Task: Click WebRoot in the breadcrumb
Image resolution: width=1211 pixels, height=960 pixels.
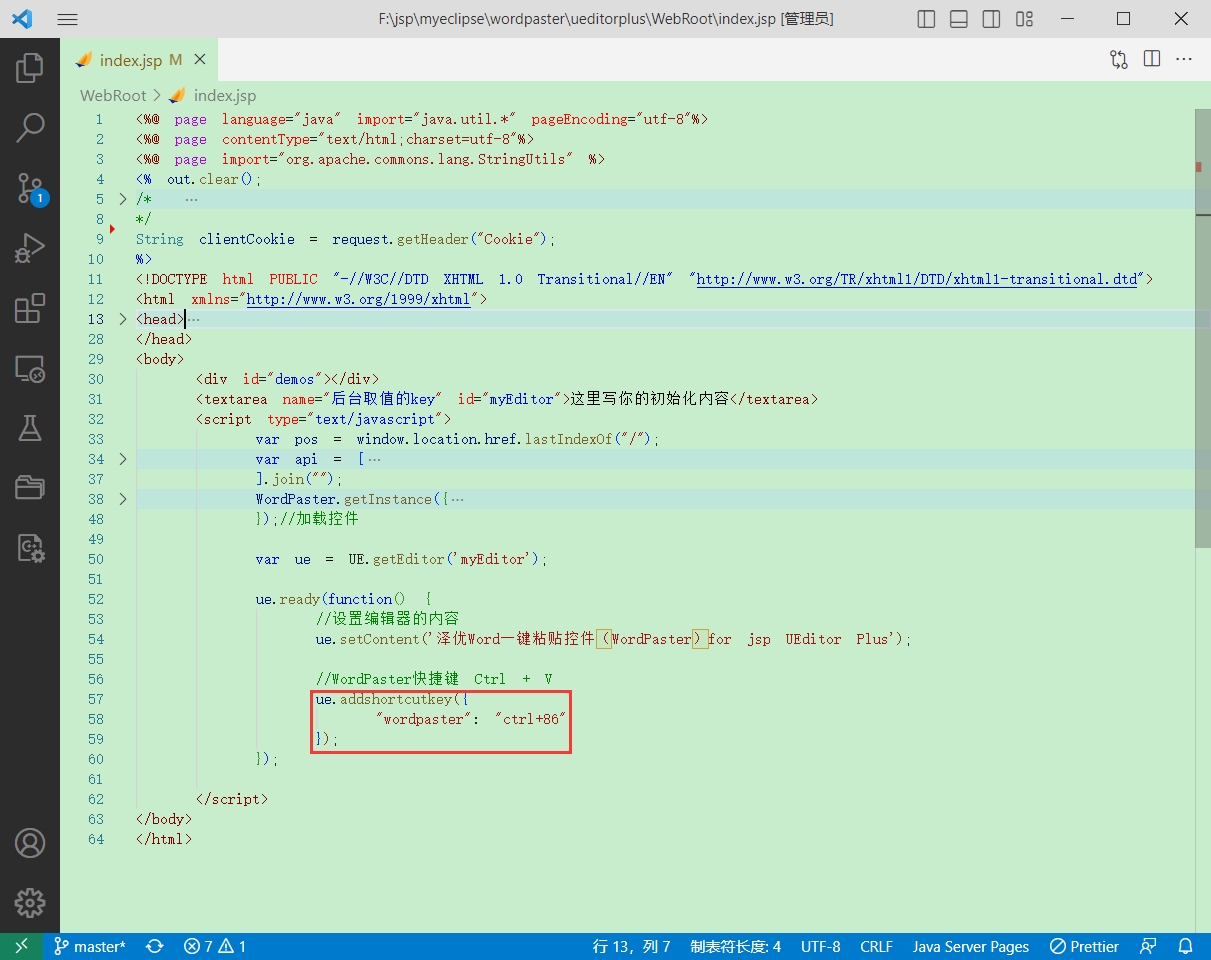Action: coord(113,95)
